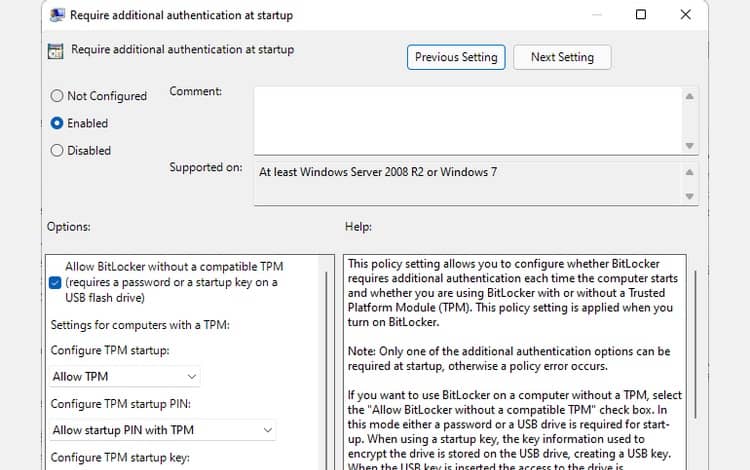
Task: Click inside the Comment text box
Action: click(468, 120)
